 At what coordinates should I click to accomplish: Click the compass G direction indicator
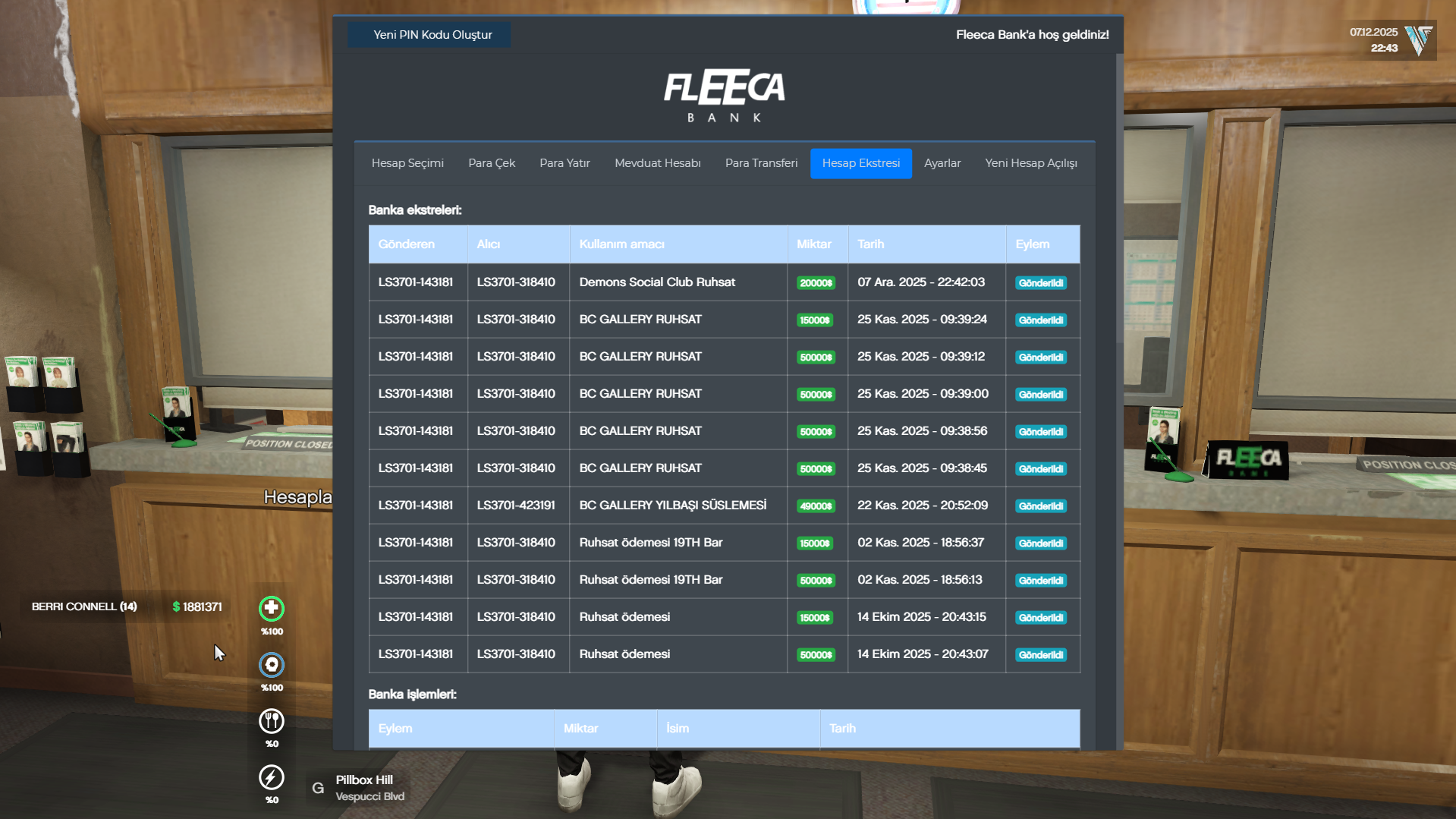(x=318, y=788)
